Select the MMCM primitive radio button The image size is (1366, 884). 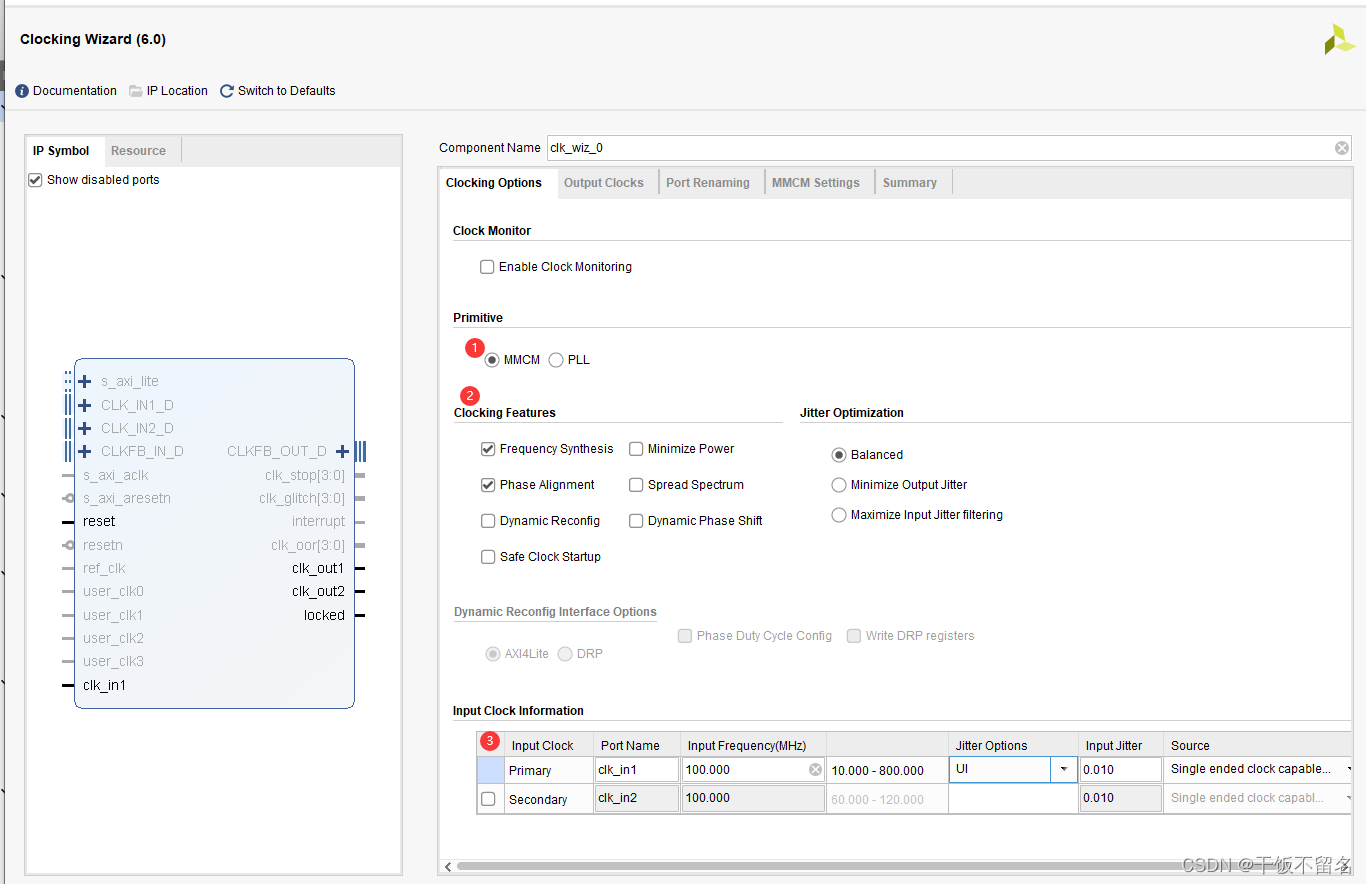coord(492,360)
